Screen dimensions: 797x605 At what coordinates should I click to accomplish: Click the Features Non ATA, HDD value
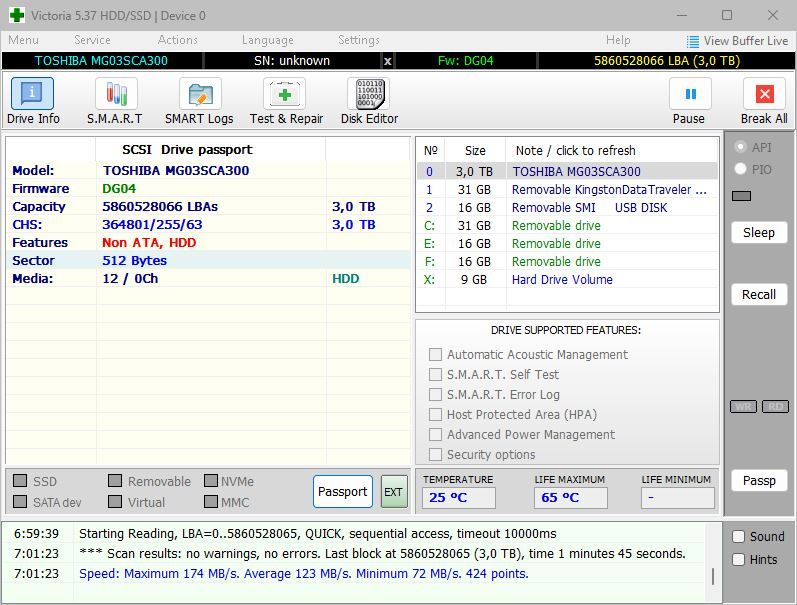149,243
